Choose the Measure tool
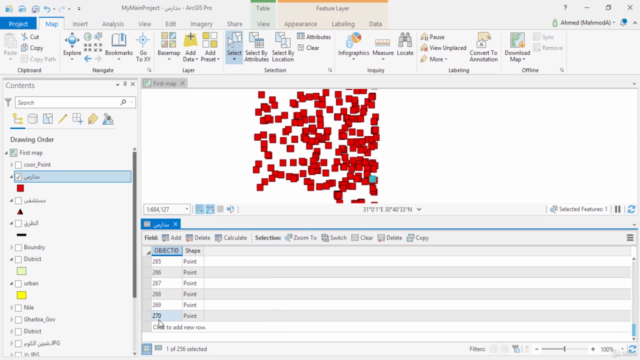 383,47
